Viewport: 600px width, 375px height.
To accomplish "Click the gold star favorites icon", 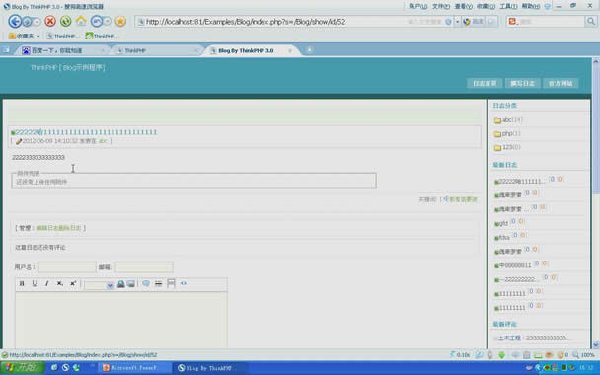I will [x=120, y=21].
